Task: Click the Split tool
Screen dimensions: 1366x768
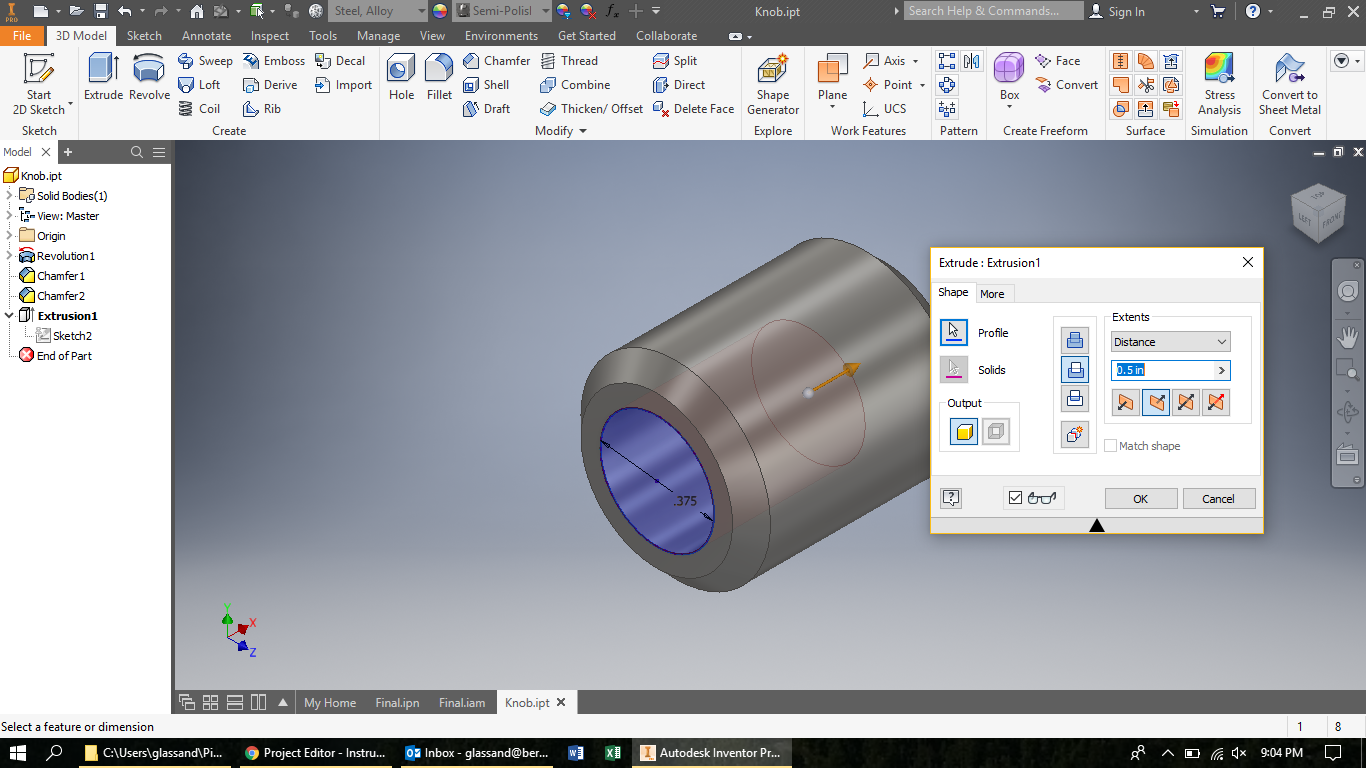Action: (675, 61)
